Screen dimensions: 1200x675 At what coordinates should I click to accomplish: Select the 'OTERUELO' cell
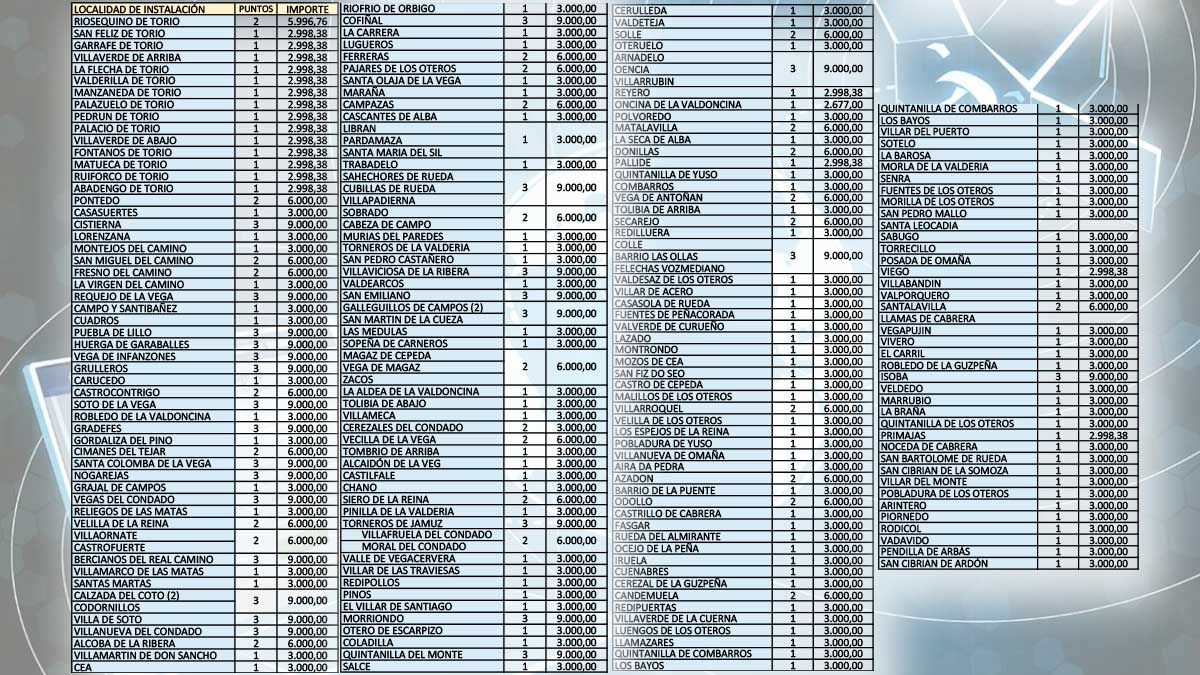pyautogui.click(x=638, y=45)
